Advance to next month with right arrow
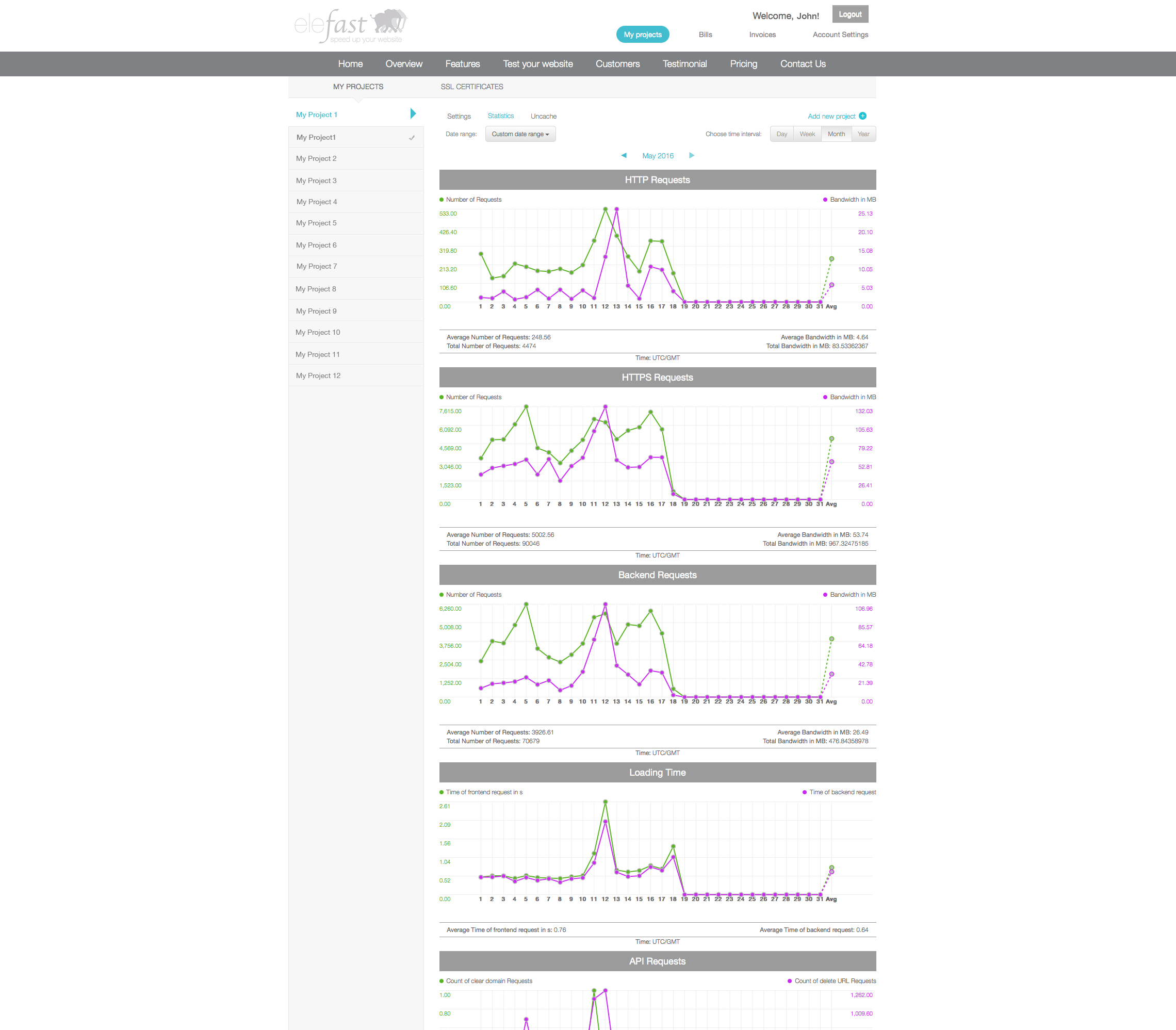 692,156
